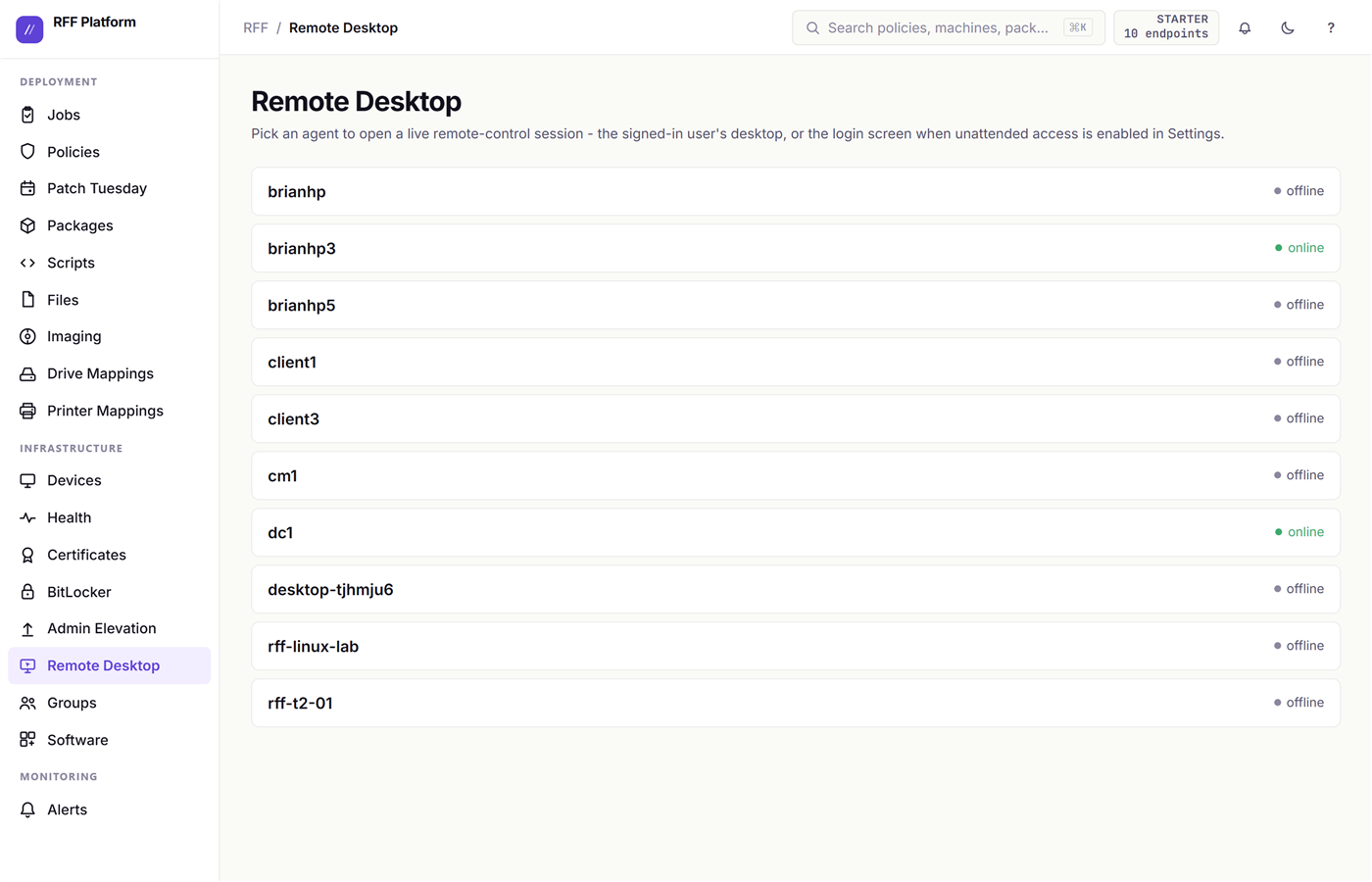Click the Certificates ribbon icon
This screenshot has height=882, width=1372.
(27, 555)
